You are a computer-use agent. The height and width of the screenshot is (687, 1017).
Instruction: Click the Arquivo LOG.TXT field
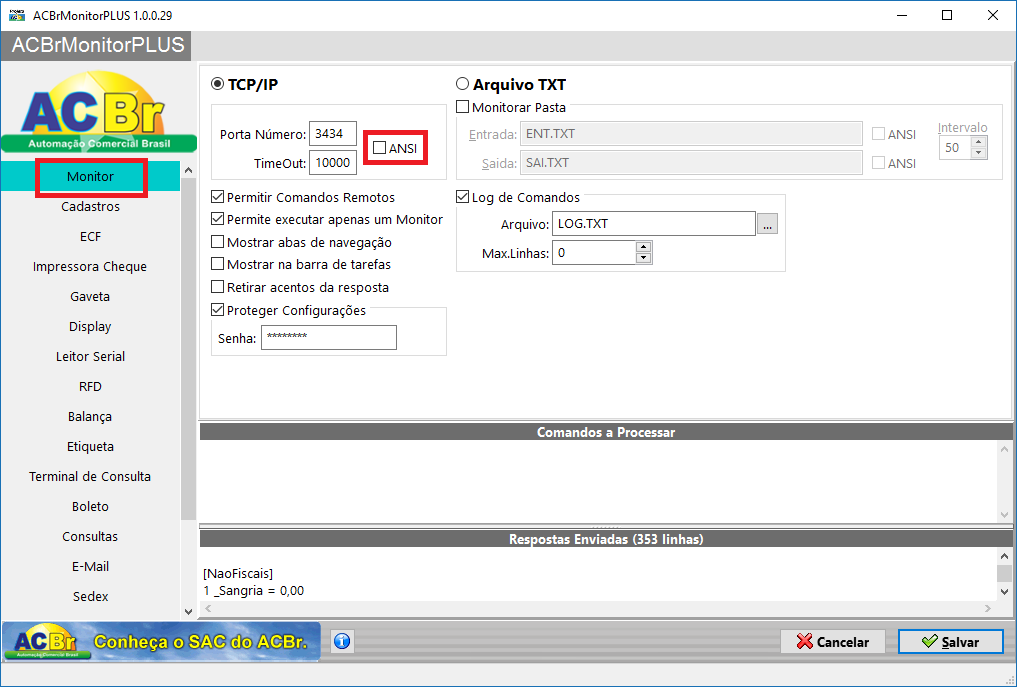tap(654, 224)
